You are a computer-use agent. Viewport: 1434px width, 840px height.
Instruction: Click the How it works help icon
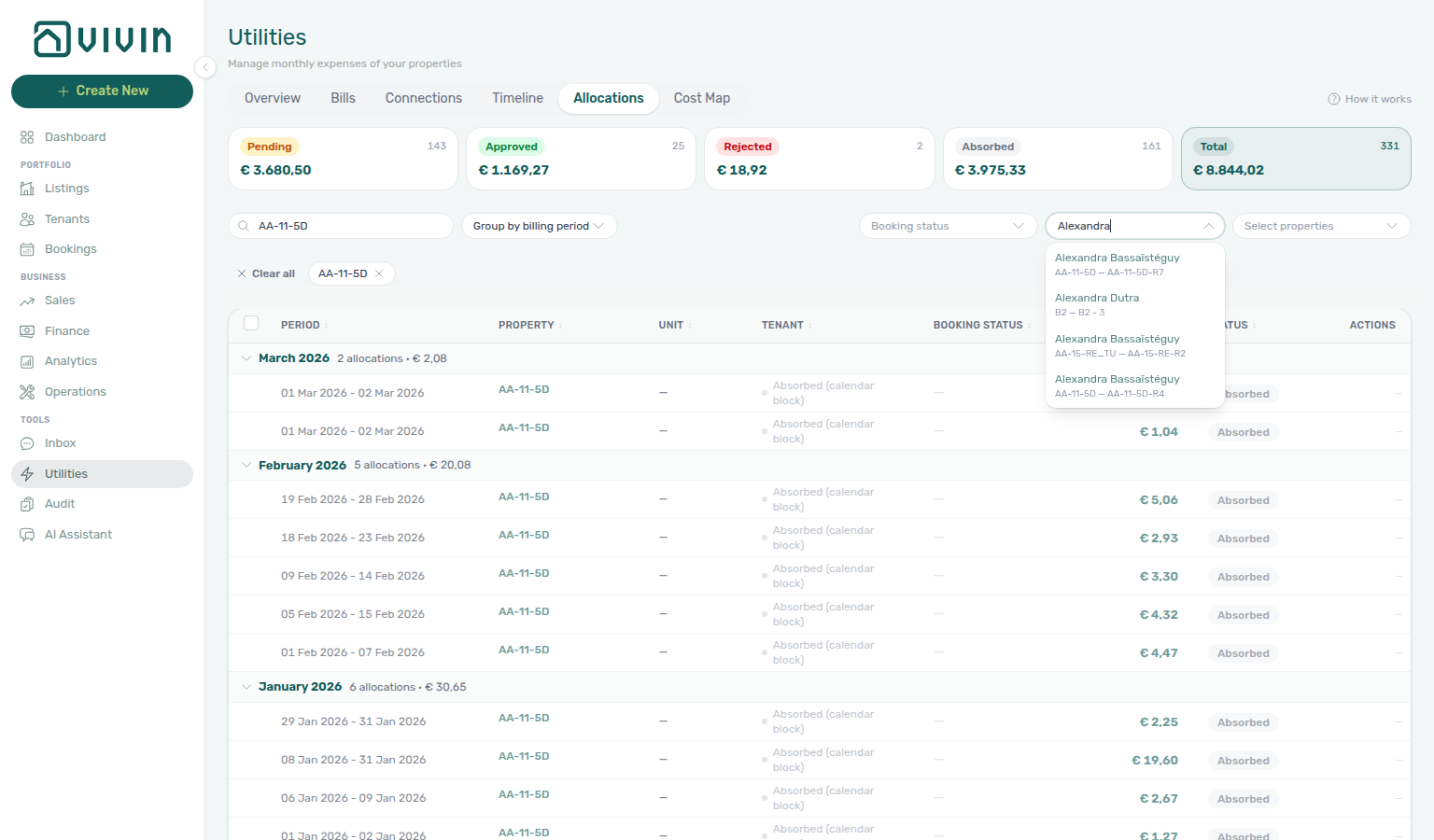coord(1334,99)
